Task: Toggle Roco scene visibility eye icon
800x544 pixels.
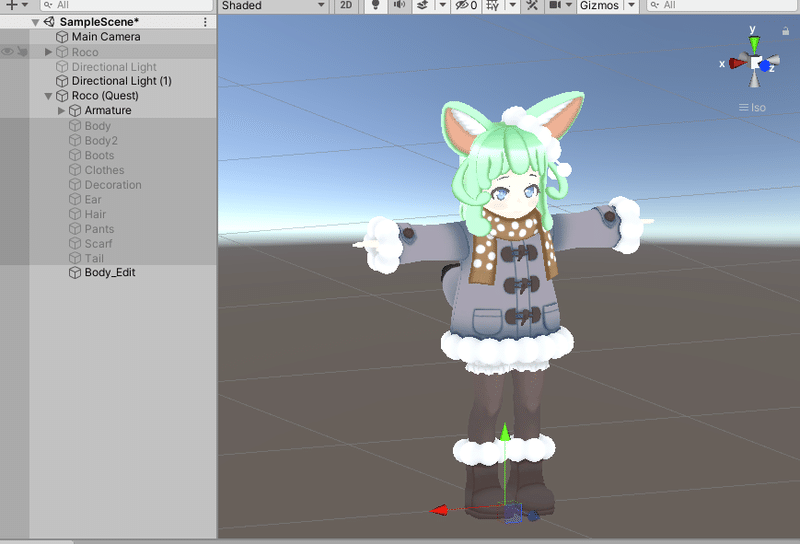Action: pos(7,52)
